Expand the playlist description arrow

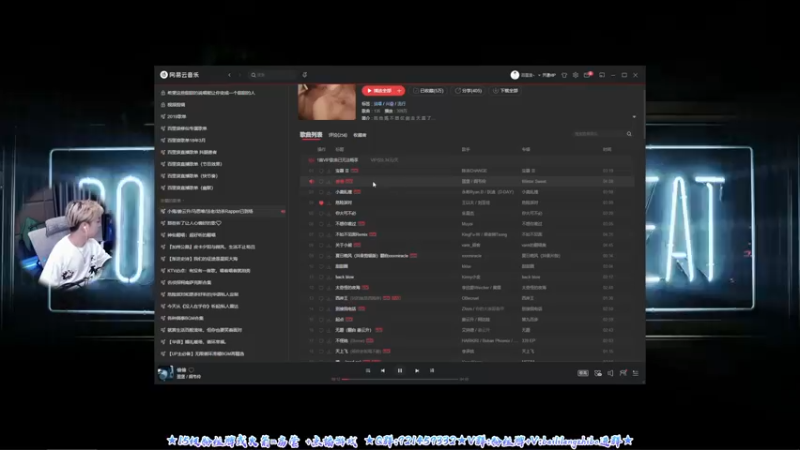(634, 117)
